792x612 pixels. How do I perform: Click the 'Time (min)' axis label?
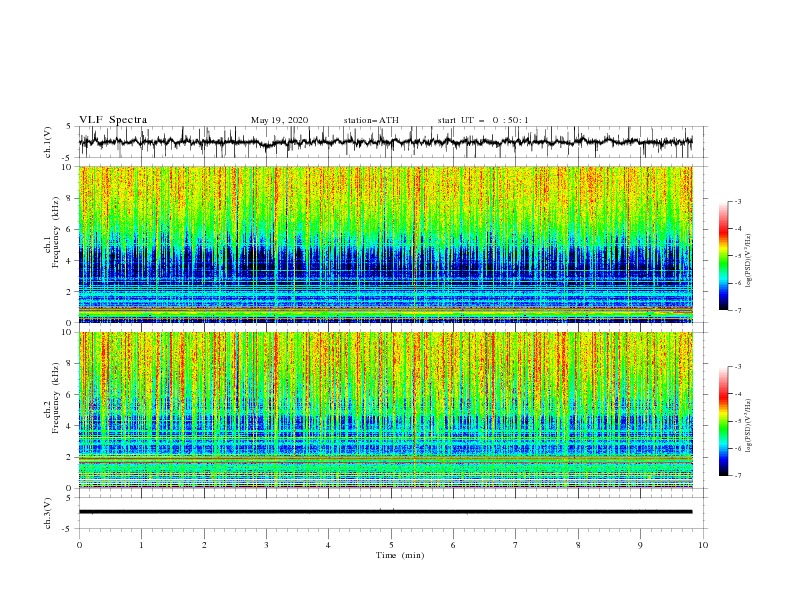pos(400,555)
